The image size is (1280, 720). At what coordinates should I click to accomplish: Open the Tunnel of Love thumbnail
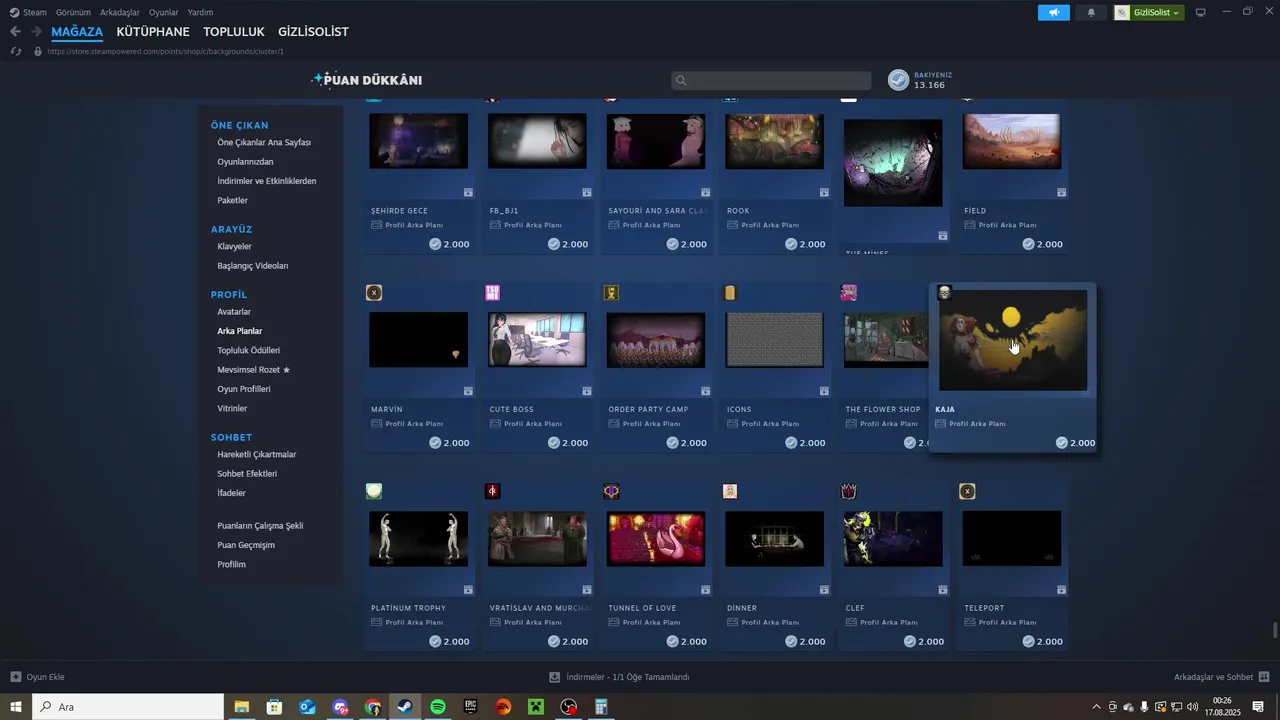point(656,538)
